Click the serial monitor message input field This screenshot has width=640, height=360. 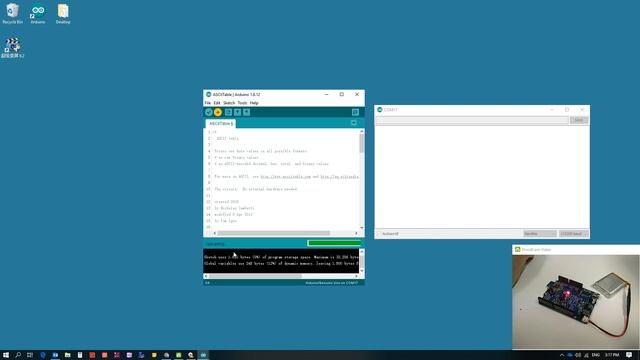point(472,120)
